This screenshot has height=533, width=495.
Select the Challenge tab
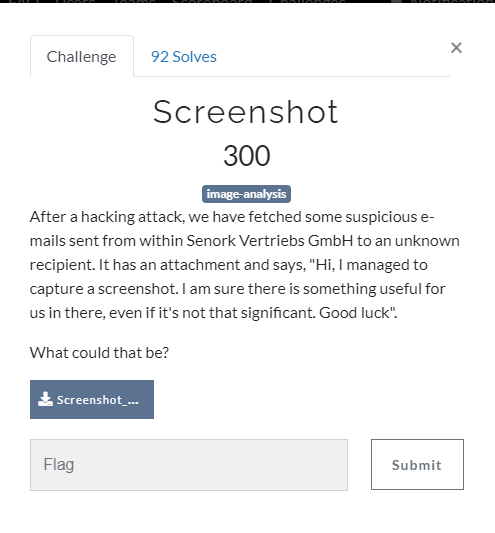(x=82, y=56)
